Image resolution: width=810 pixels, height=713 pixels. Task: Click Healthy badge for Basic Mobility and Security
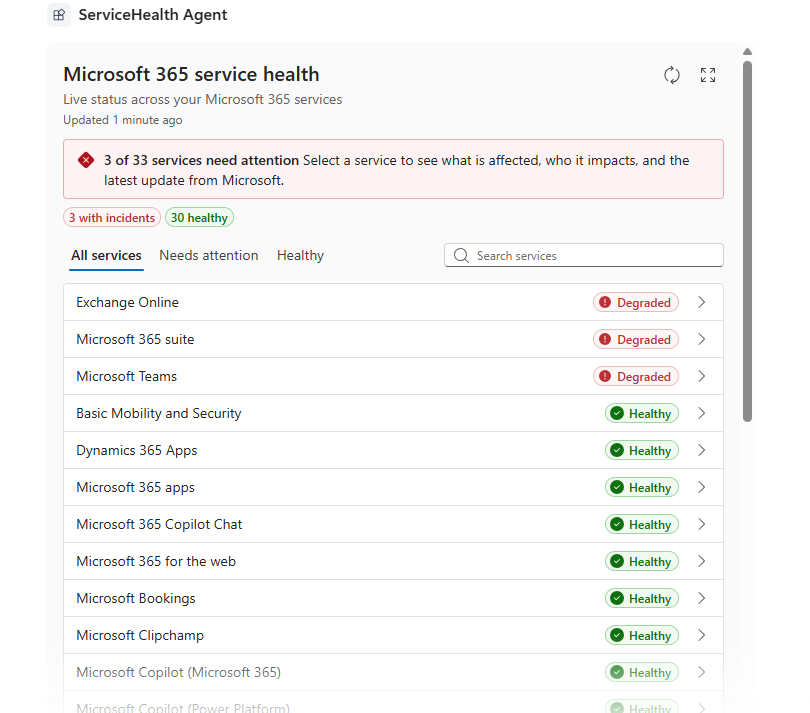(642, 413)
